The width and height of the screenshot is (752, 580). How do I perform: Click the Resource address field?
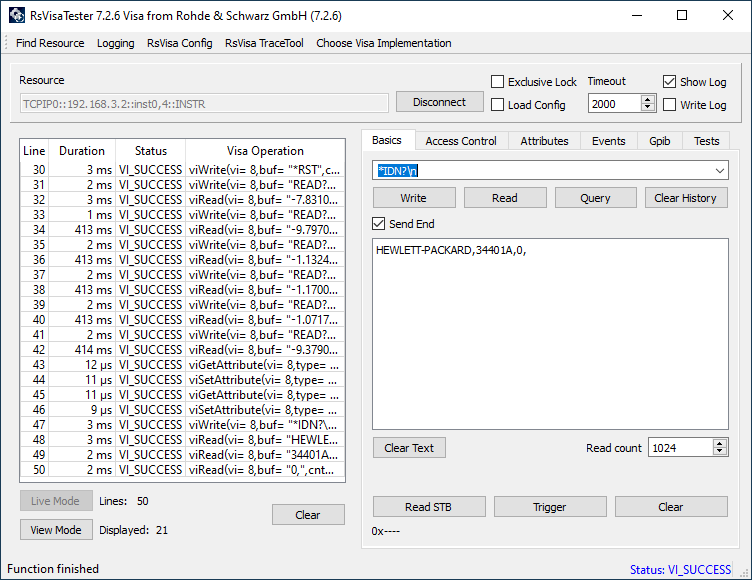pos(204,104)
